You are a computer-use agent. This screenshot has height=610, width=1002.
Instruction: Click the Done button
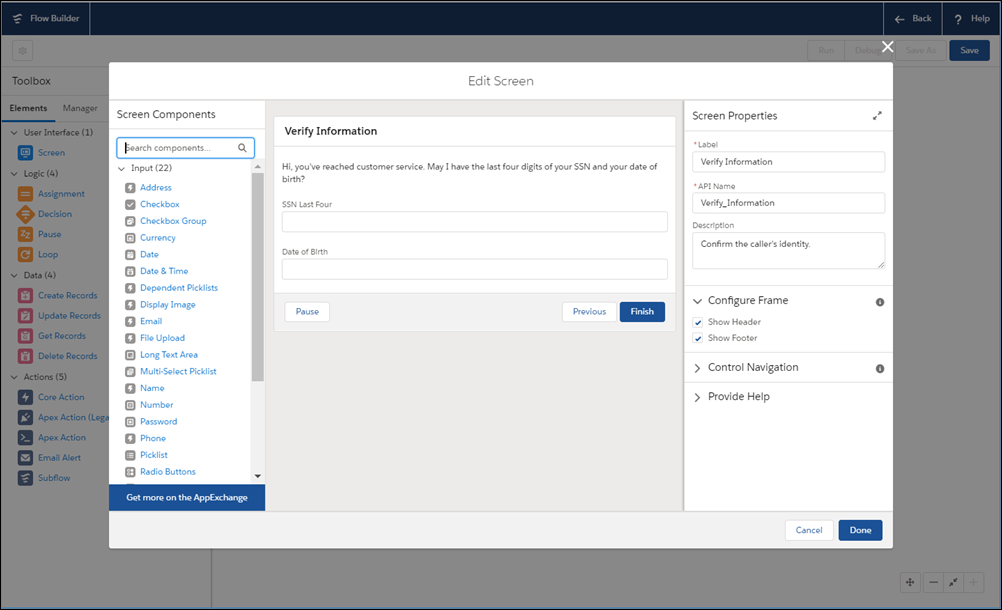point(860,530)
